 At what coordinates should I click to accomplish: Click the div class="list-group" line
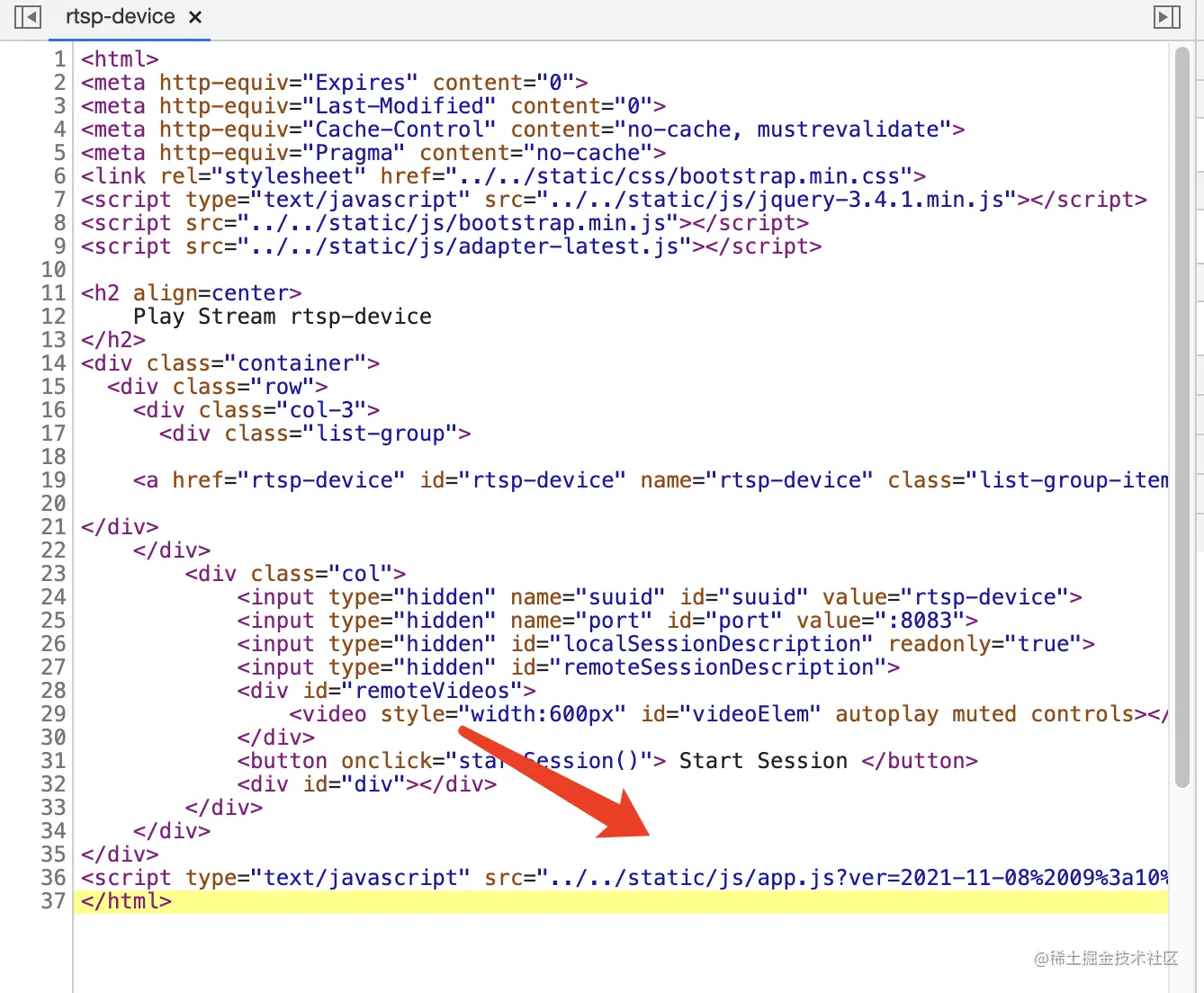[315, 434]
